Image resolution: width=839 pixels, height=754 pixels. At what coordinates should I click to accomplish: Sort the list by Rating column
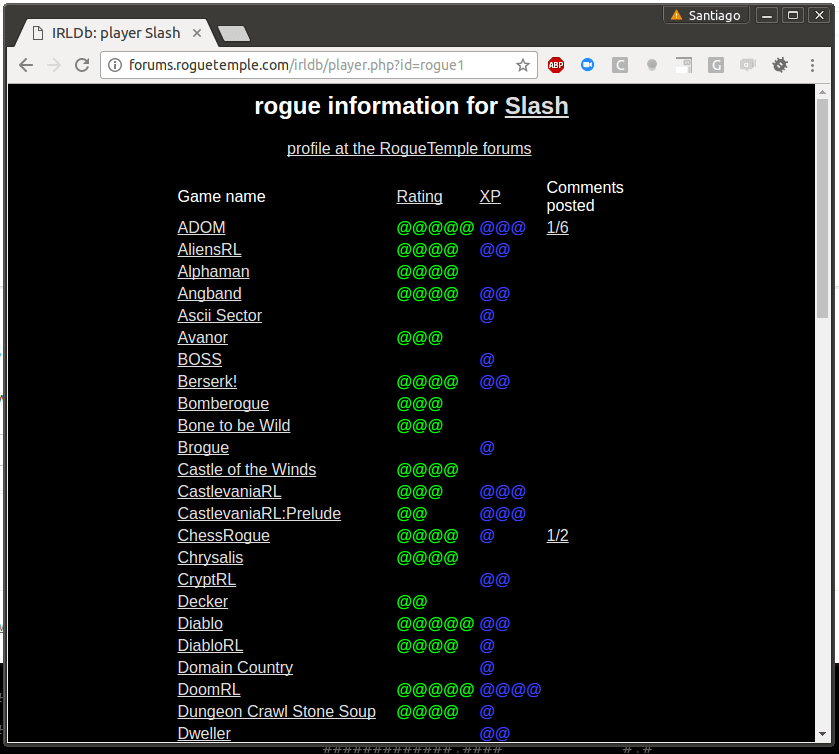pyautogui.click(x=419, y=197)
